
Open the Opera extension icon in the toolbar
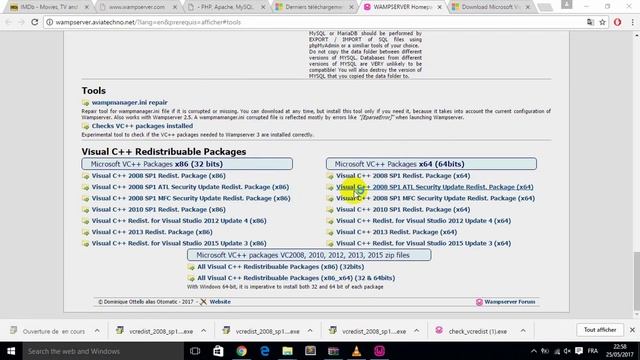pyautogui.click(x=617, y=22)
